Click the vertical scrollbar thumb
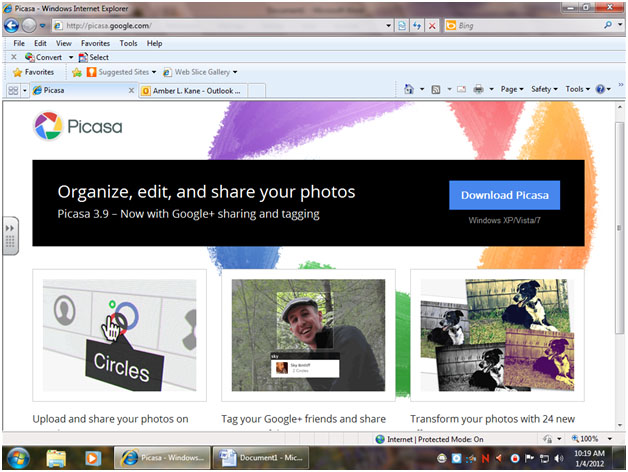 (x=620, y=228)
